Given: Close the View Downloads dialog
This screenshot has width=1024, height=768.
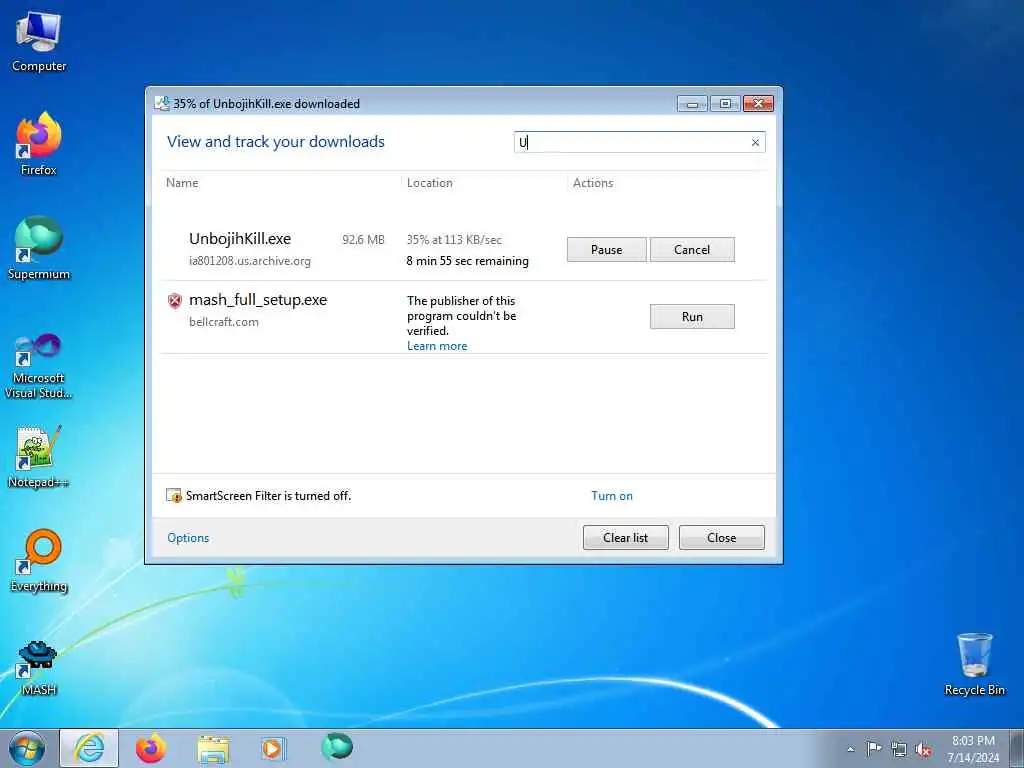Looking at the screenshot, I should (x=722, y=537).
